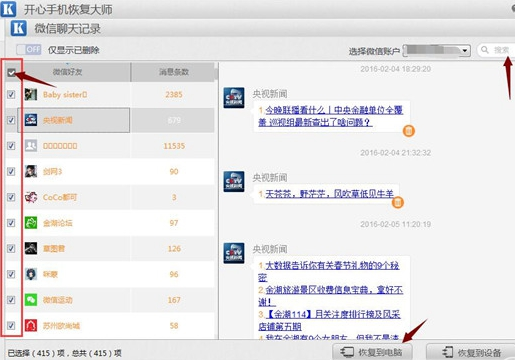Uncheck the Baby sister row checkbox

[x=11, y=94]
